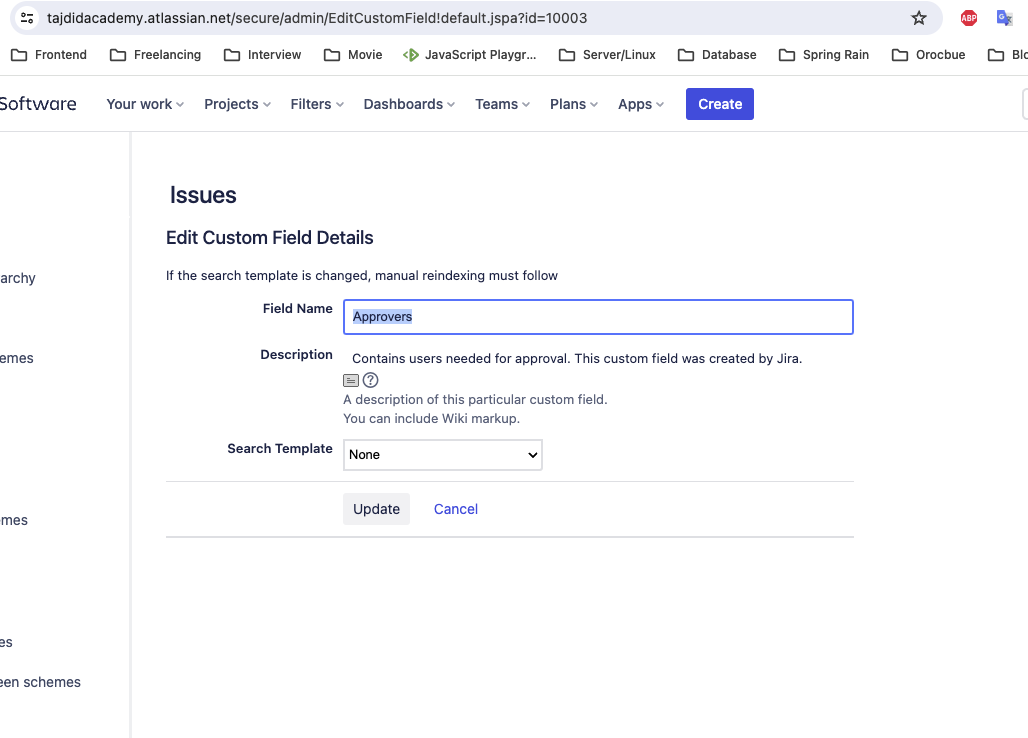Open the Filters menu
The image size is (1028, 738).
317,104
